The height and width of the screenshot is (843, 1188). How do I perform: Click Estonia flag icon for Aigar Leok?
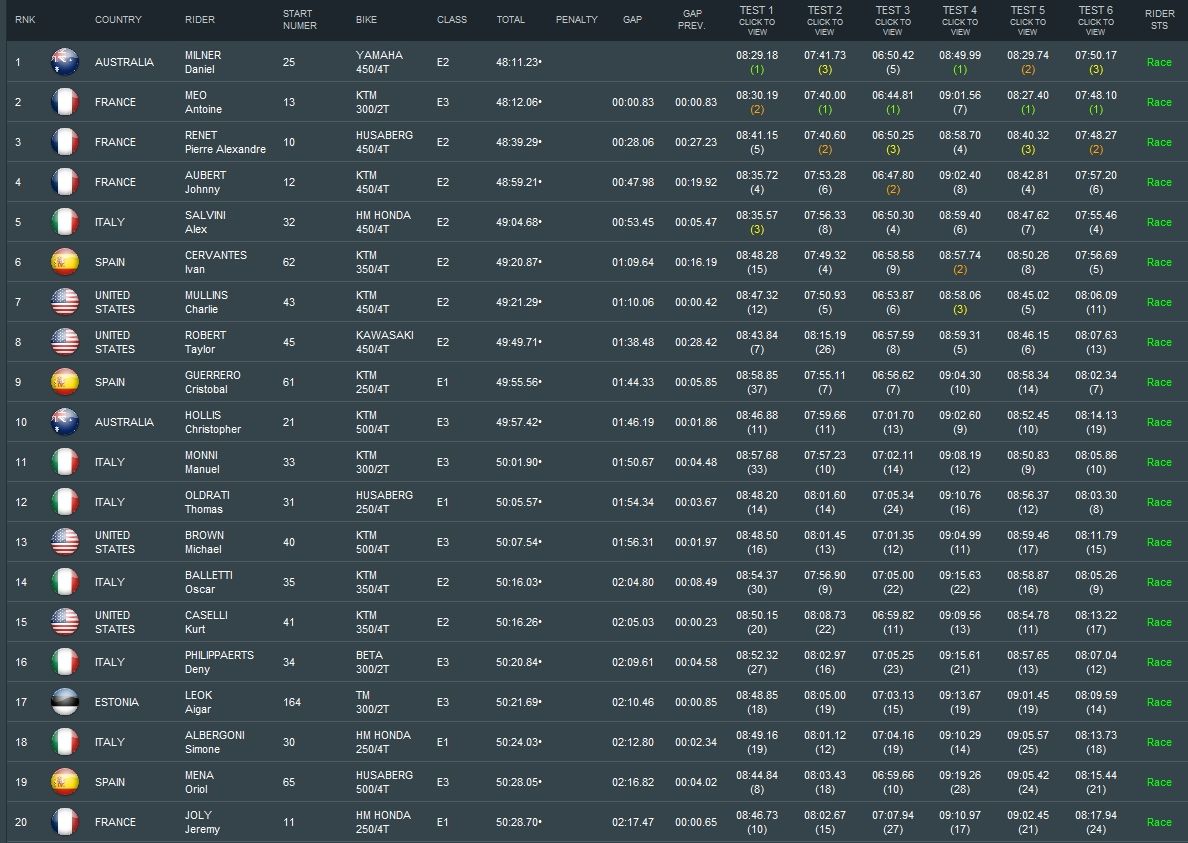[65, 702]
